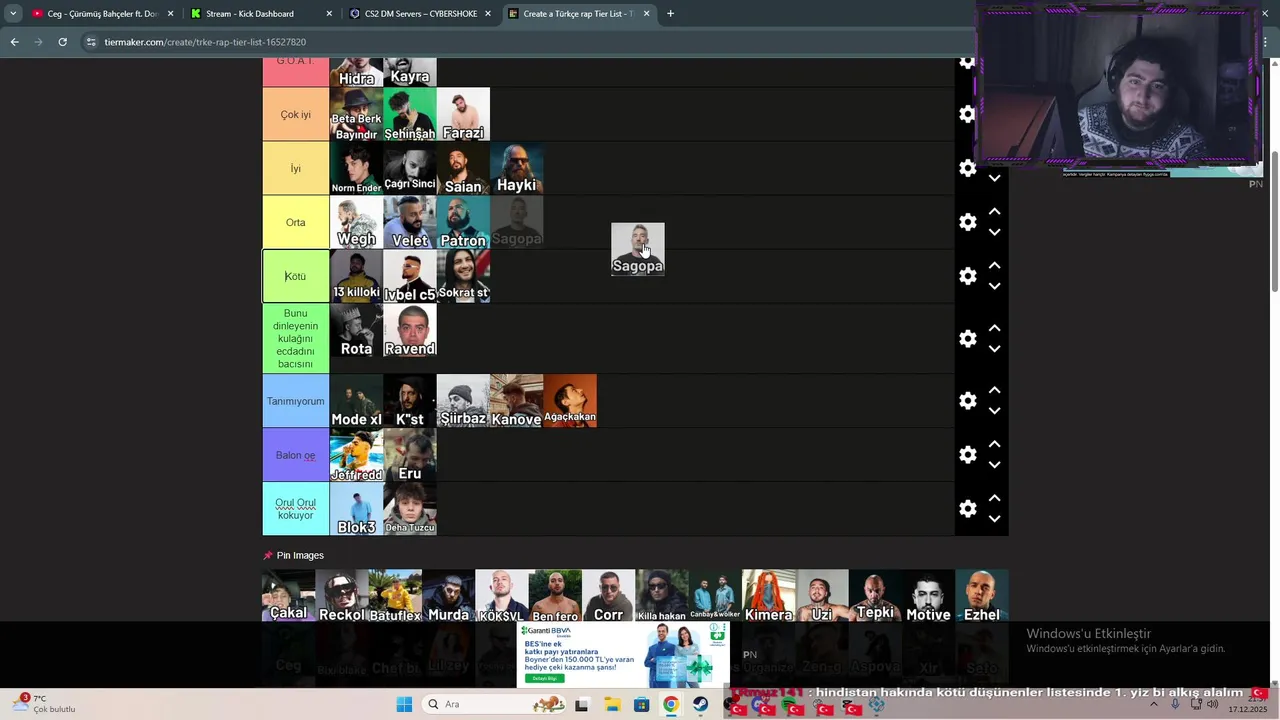Image resolution: width=1280 pixels, height=720 pixels.
Task: Pick the Şehinşah image
Action: 410,114
